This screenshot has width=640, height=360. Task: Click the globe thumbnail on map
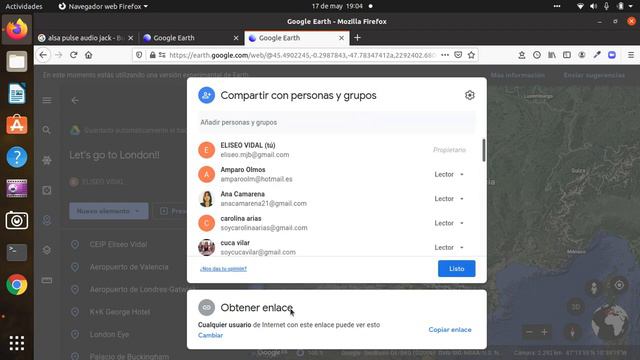point(610,322)
